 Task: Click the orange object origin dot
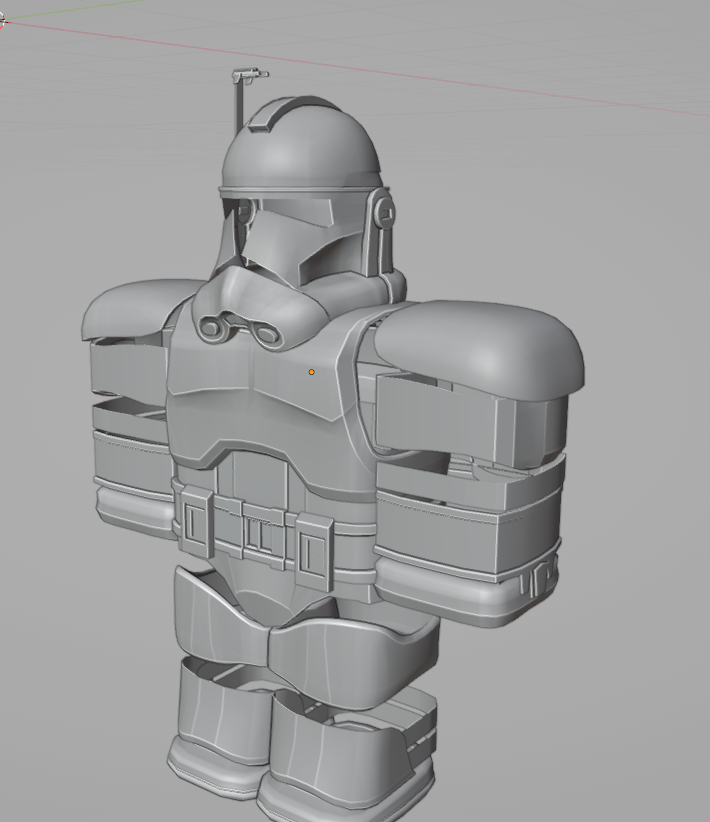tap(311, 372)
